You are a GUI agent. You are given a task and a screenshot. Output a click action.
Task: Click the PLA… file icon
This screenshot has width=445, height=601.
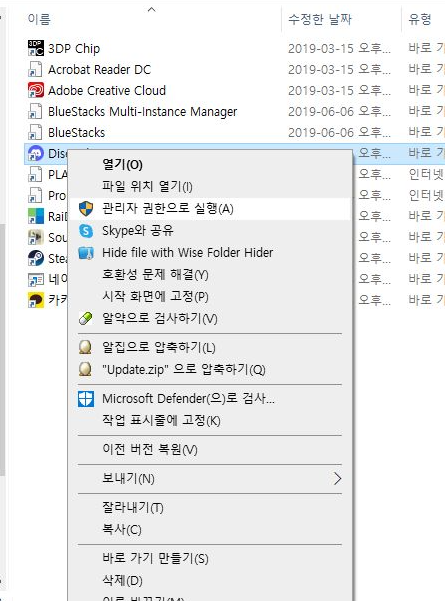click(x=36, y=174)
